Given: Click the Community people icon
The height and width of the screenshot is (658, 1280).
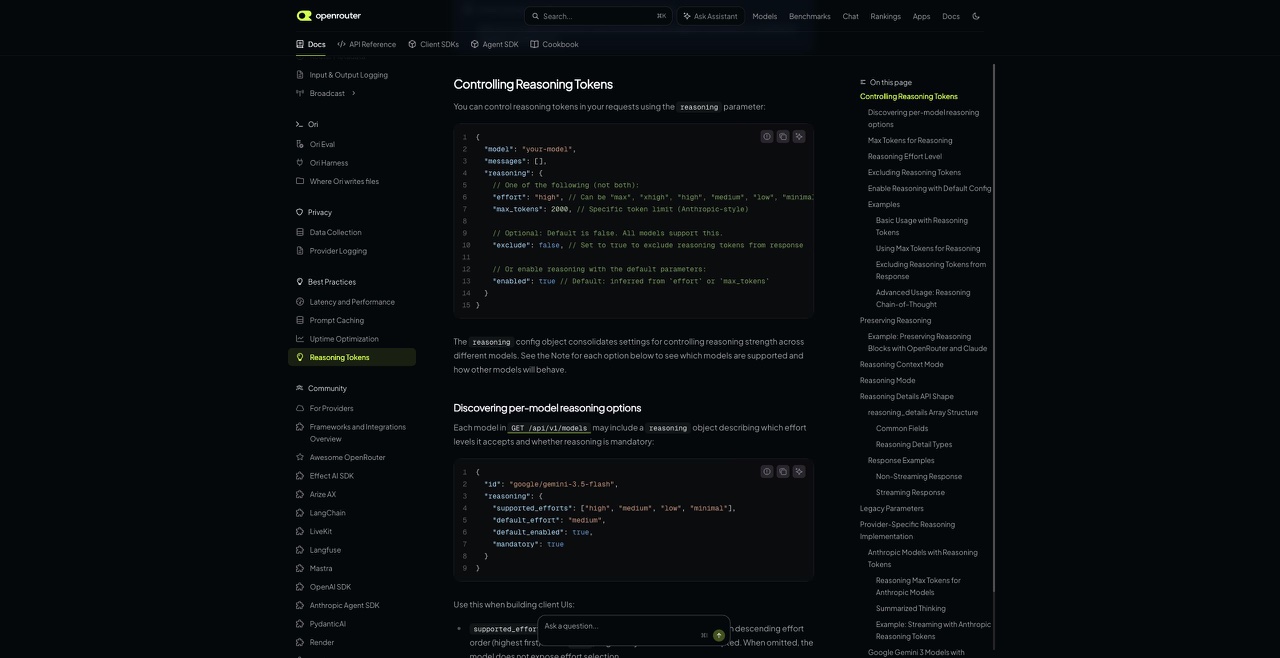Looking at the screenshot, I should [299, 388].
